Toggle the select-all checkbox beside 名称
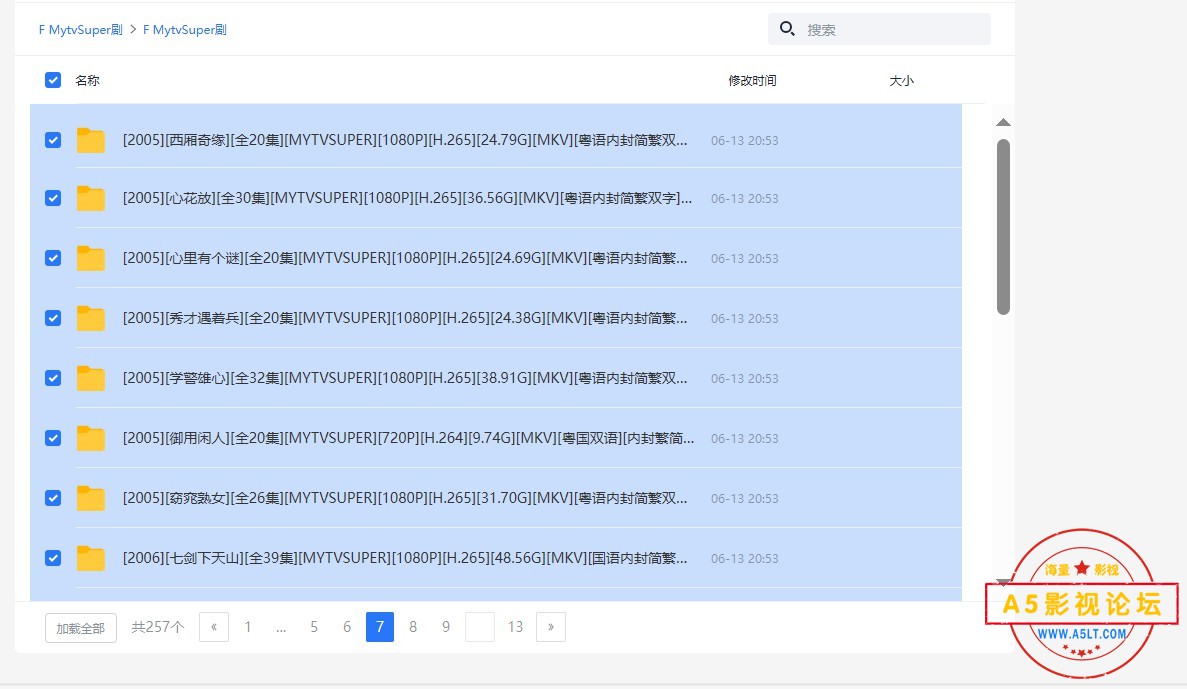The width and height of the screenshot is (1187, 689). pyautogui.click(x=53, y=80)
